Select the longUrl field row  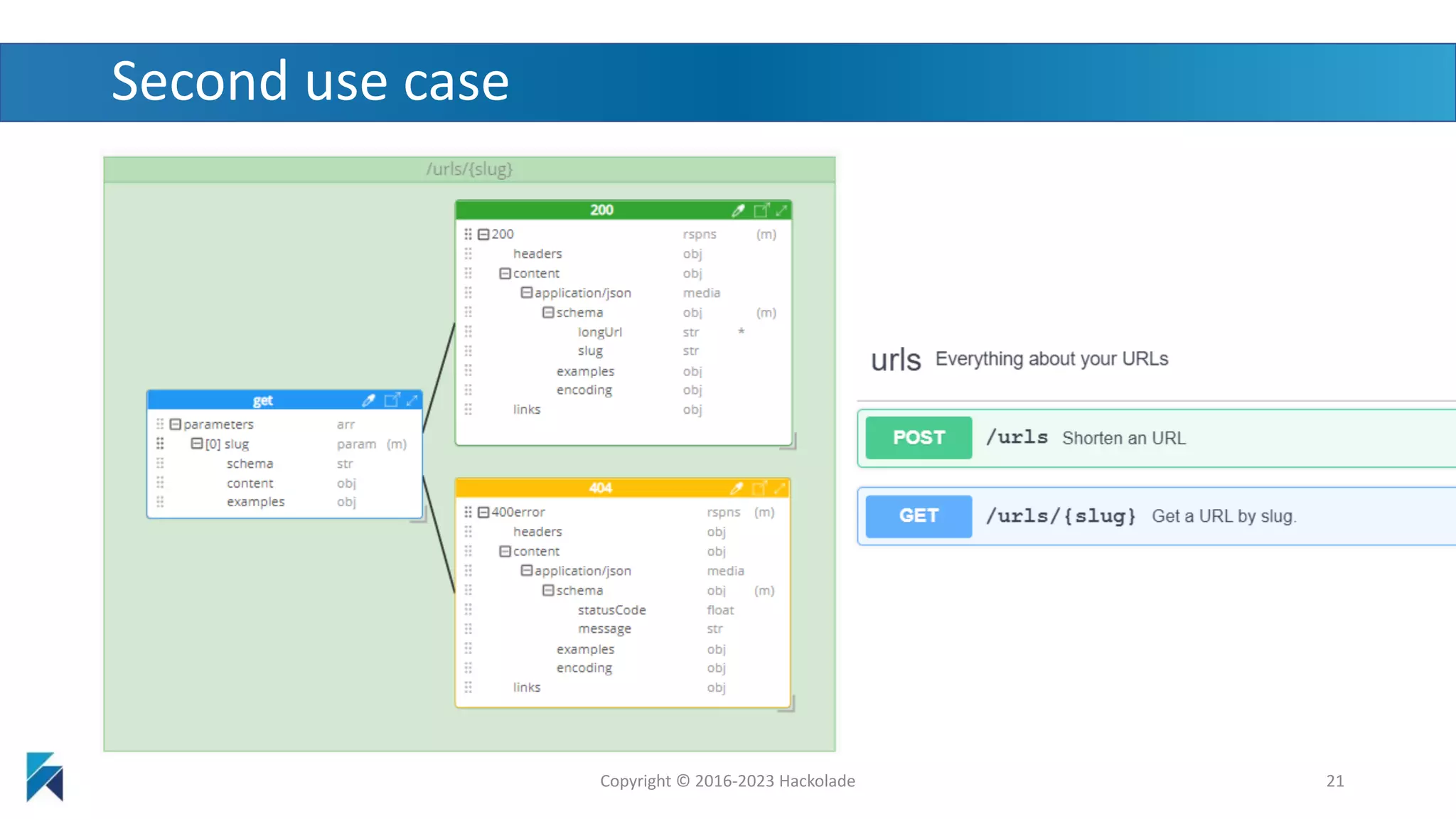point(599,332)
